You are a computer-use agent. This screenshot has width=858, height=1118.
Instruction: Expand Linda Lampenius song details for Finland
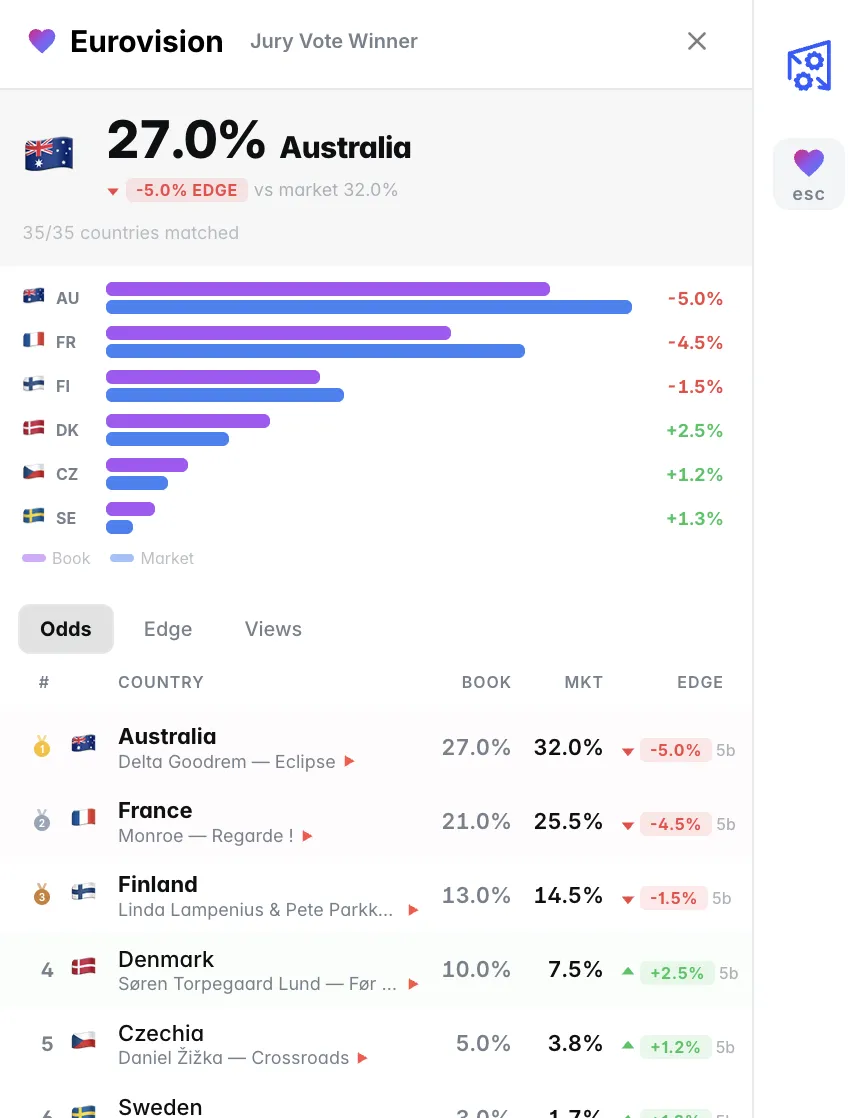pyautogui.click(x=412, y=910)
